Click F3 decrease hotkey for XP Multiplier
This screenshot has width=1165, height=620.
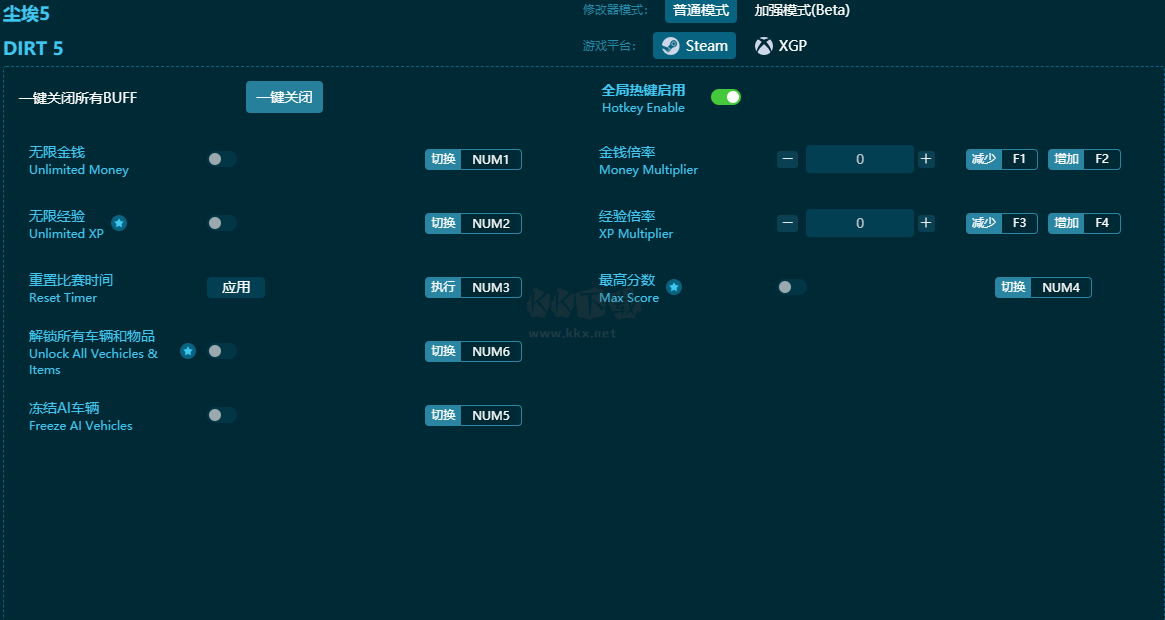(1002, 223)
